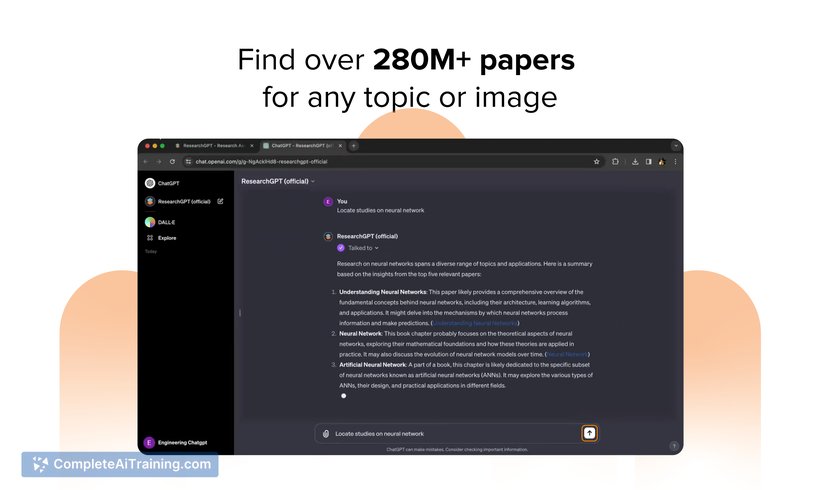This screenshot has width=820, height=490.
Task: Click the purple 'E' user avatar in chat
Action: 328,201
